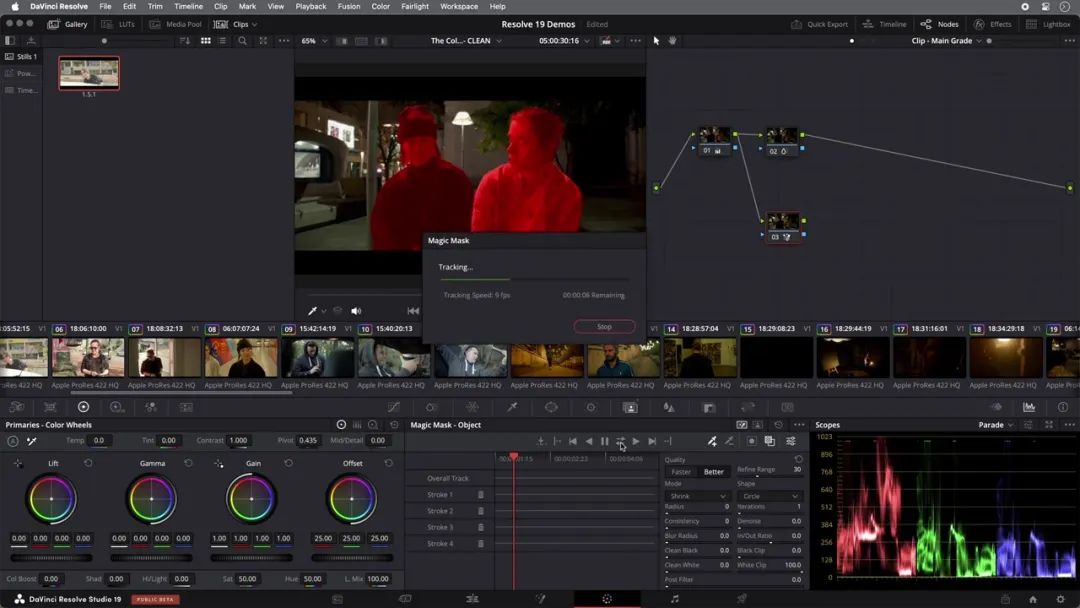
Task: Toggle the Media Pool panel
Action: tap(176, 24)
